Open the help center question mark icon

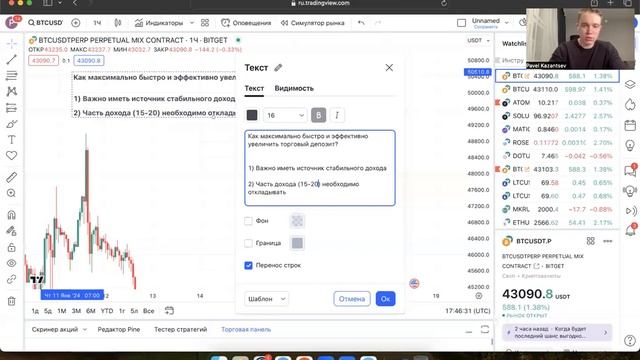(x=630, y=340)
